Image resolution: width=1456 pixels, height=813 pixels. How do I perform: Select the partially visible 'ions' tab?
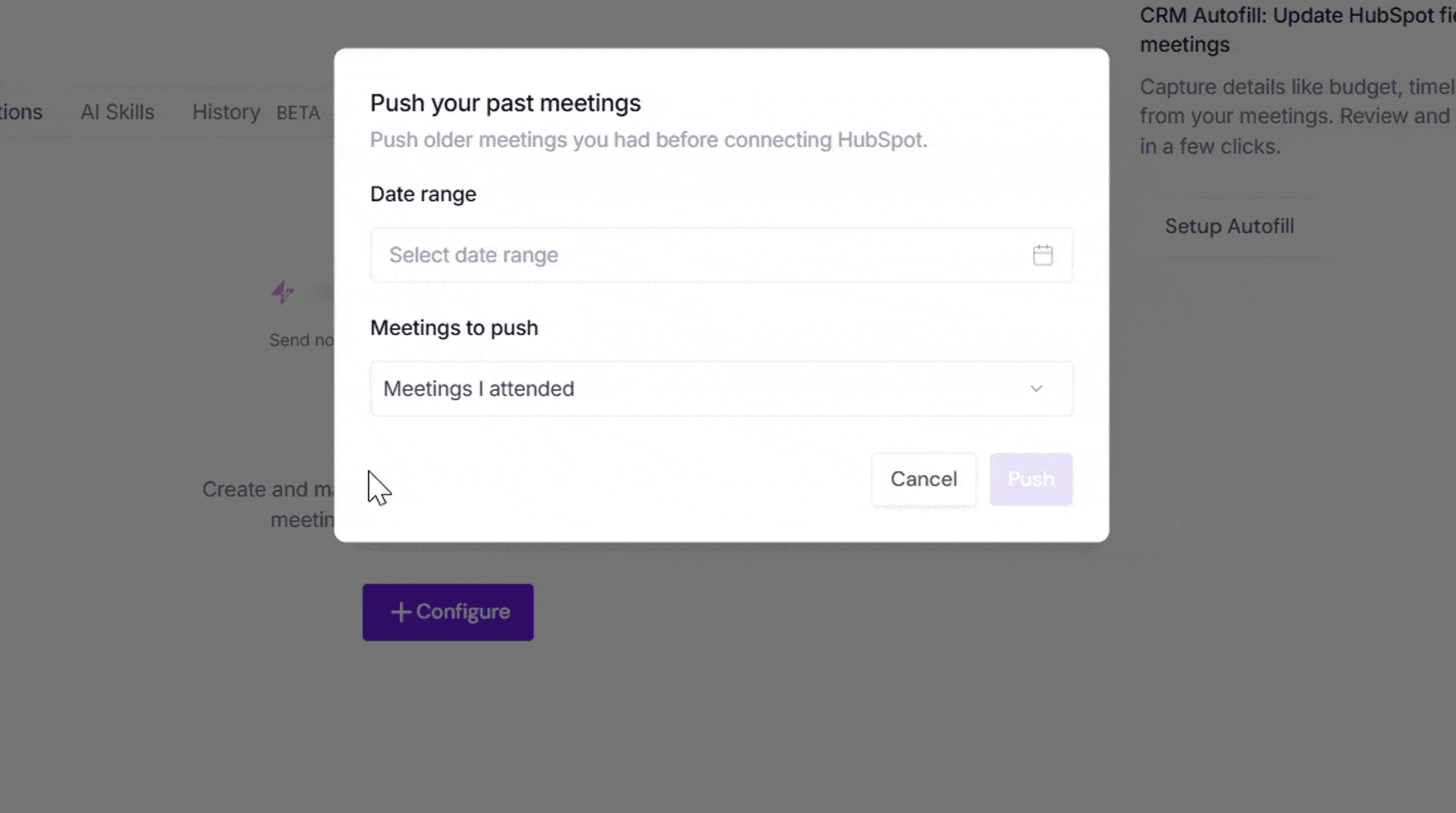click(21, 112)
